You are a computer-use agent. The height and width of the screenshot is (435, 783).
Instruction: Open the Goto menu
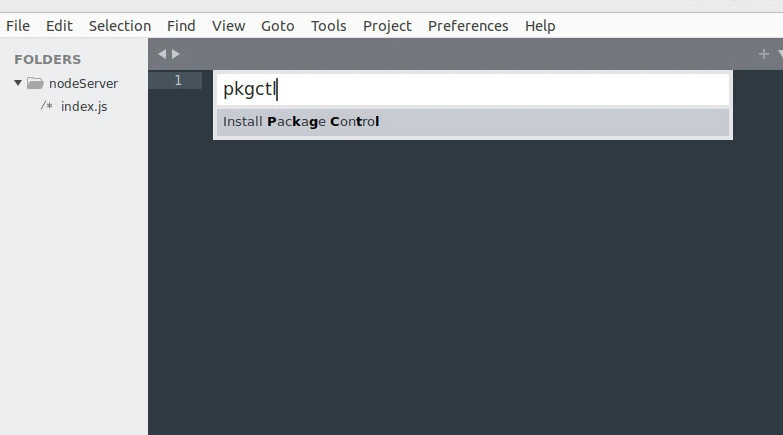tap(277, 26)
